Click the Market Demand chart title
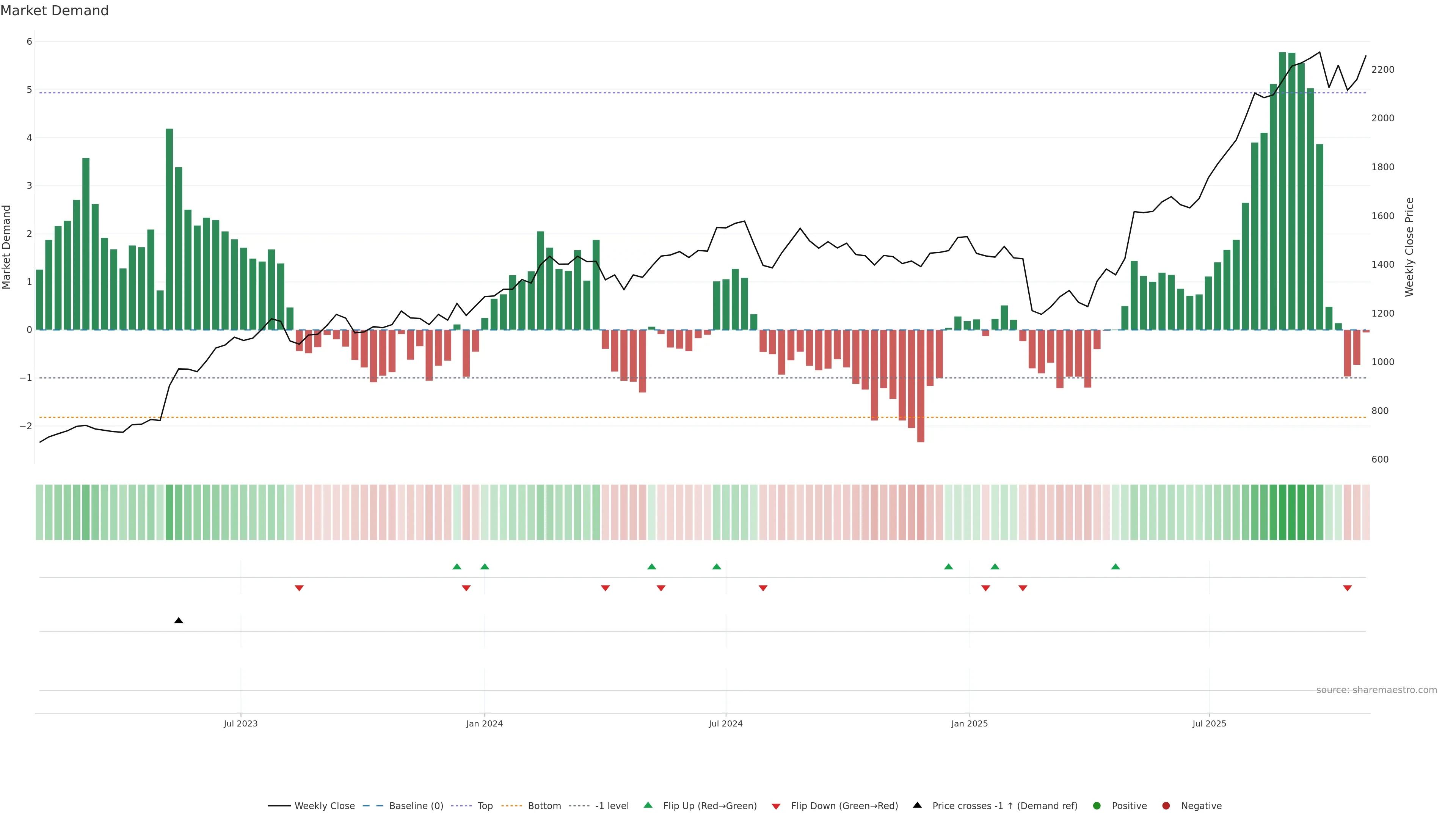The width and height of the screenshot is (1456, 819). 55,11
